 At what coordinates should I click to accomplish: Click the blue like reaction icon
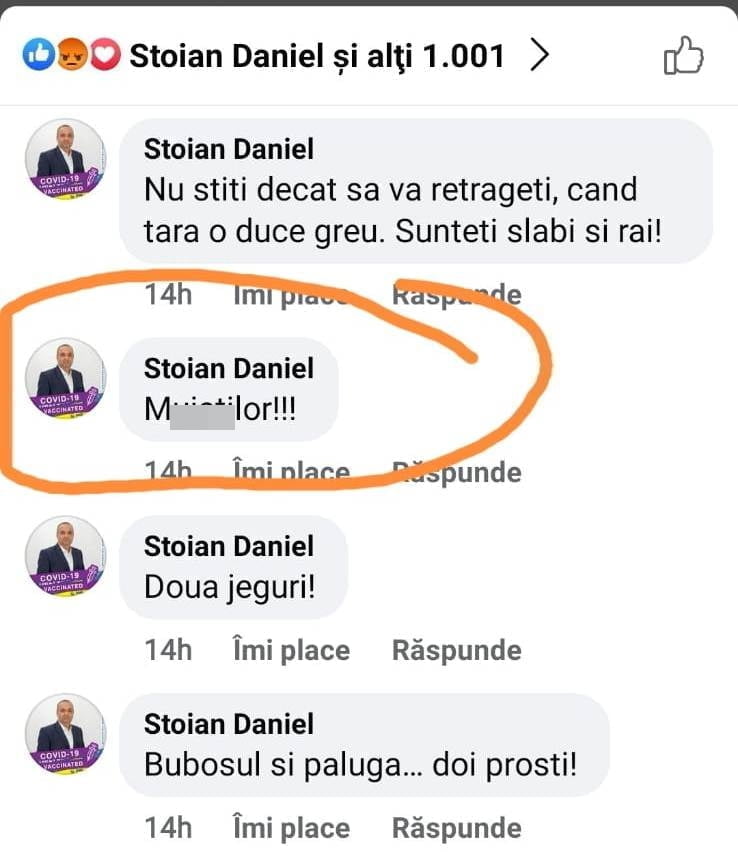pos(39,57)
